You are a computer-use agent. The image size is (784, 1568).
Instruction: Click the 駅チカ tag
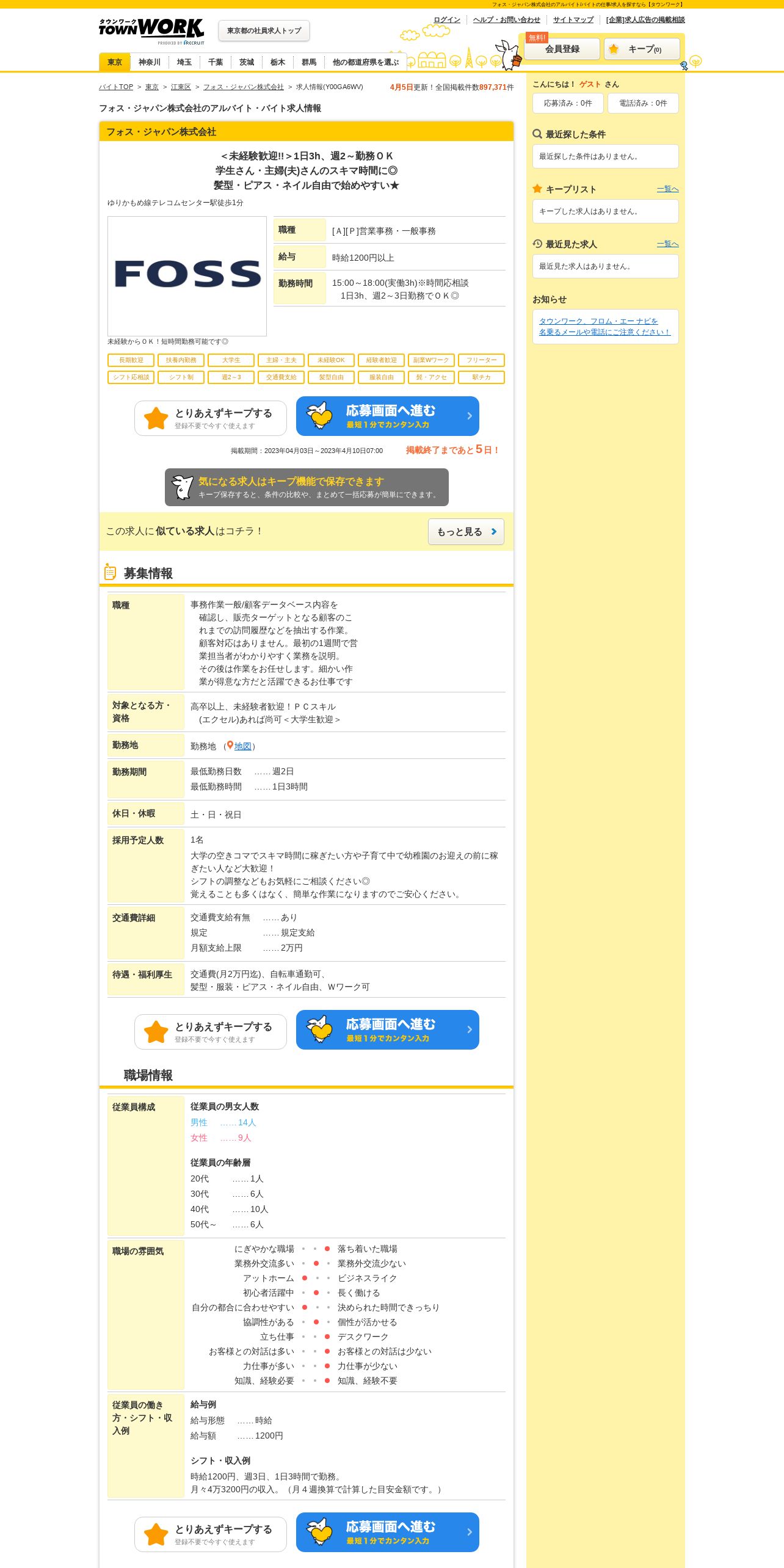[482, 377]
